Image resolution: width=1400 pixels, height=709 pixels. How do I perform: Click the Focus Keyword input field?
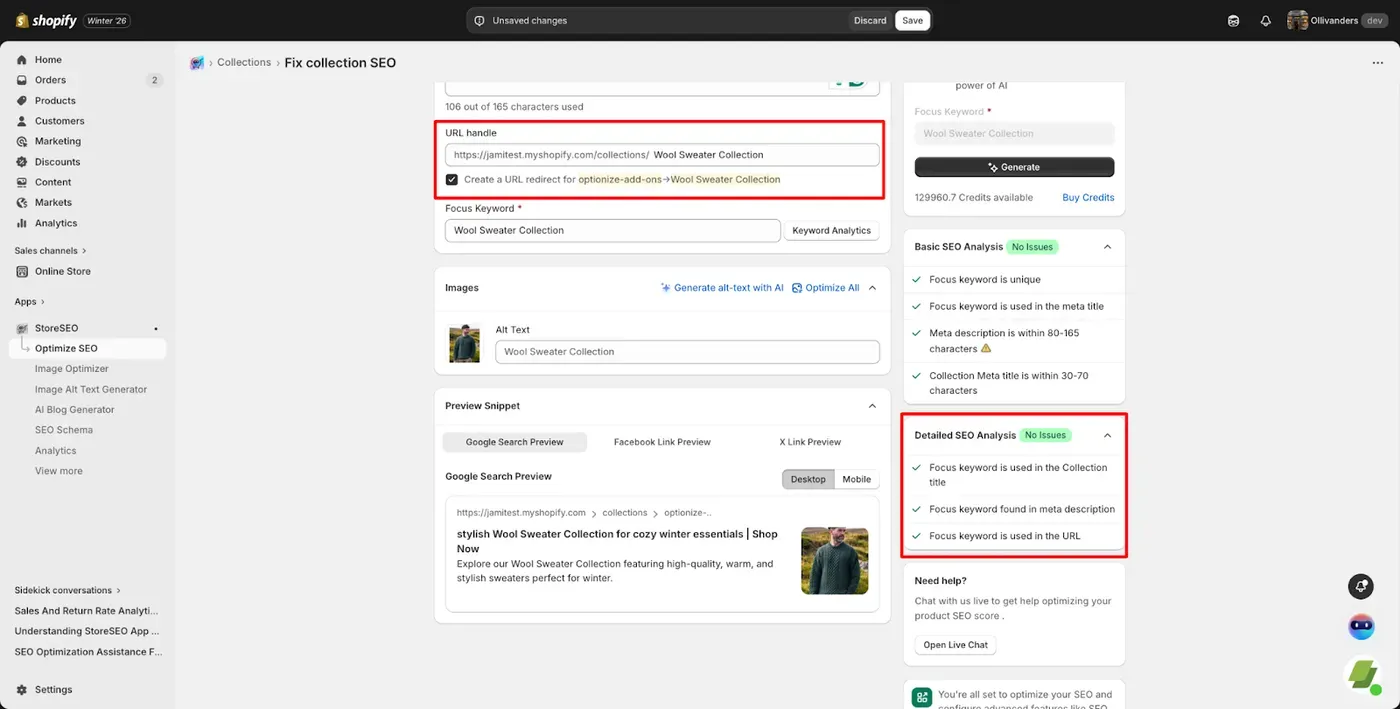tap(612, 230)
